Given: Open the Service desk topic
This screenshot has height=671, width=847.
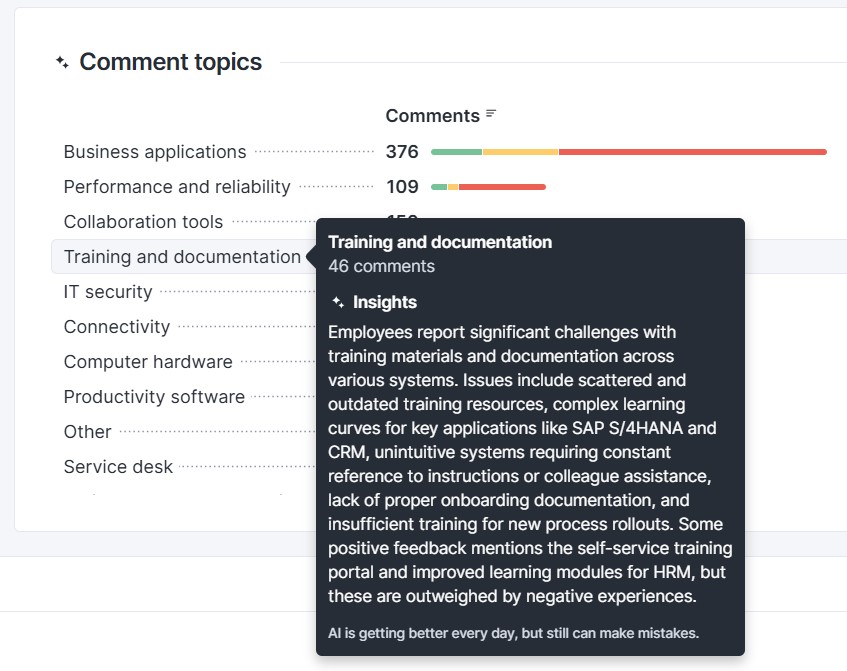Looking at the screenshot, I should pos(118,467).
